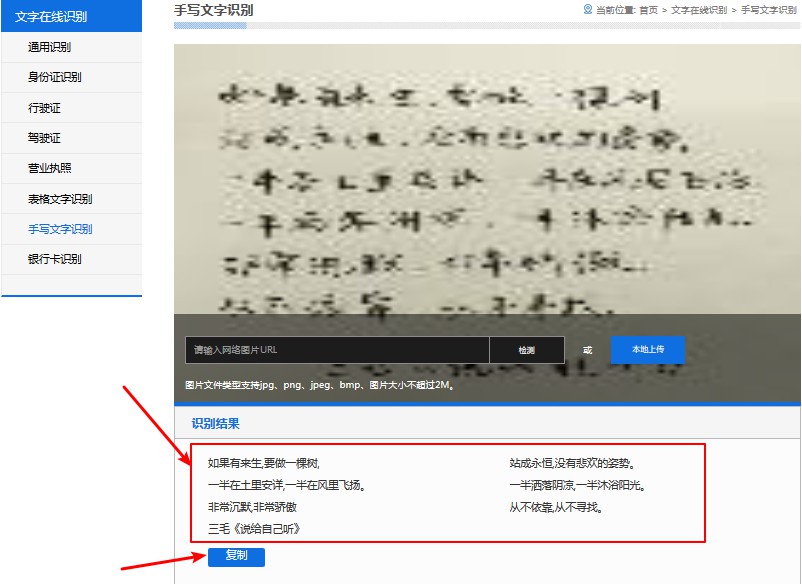Open 通用识别 in the sidebar
This screenshot has width=802, height=584.
(x=50, y=47)
